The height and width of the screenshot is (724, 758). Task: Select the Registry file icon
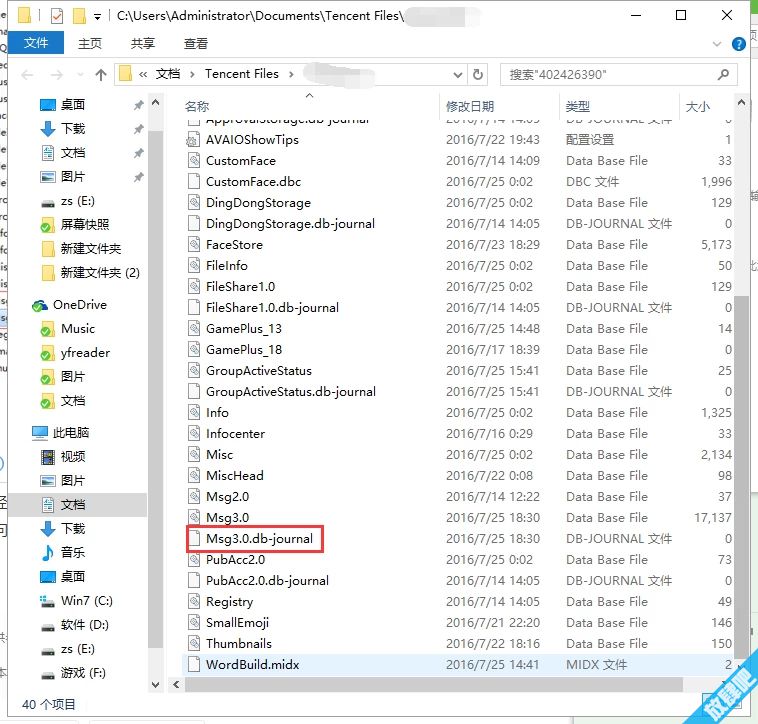(x=193, y=602)
